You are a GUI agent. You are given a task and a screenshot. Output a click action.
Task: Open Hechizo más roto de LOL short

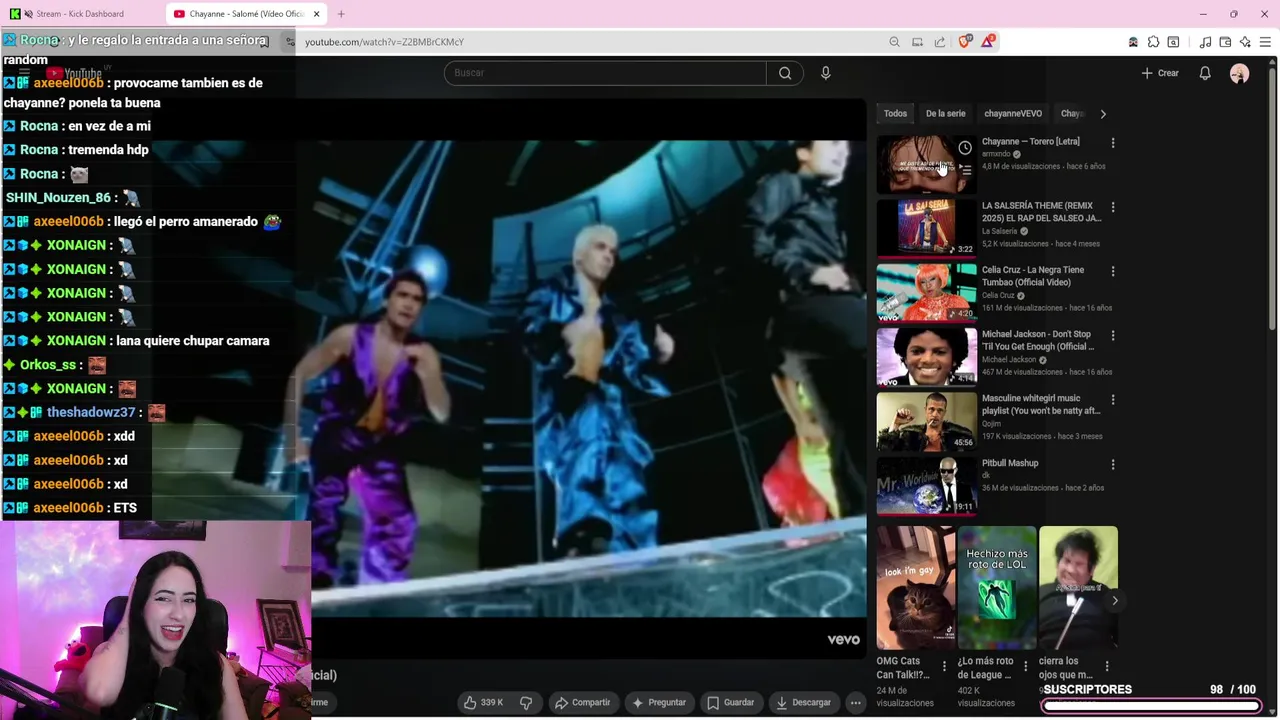point(997,587)
